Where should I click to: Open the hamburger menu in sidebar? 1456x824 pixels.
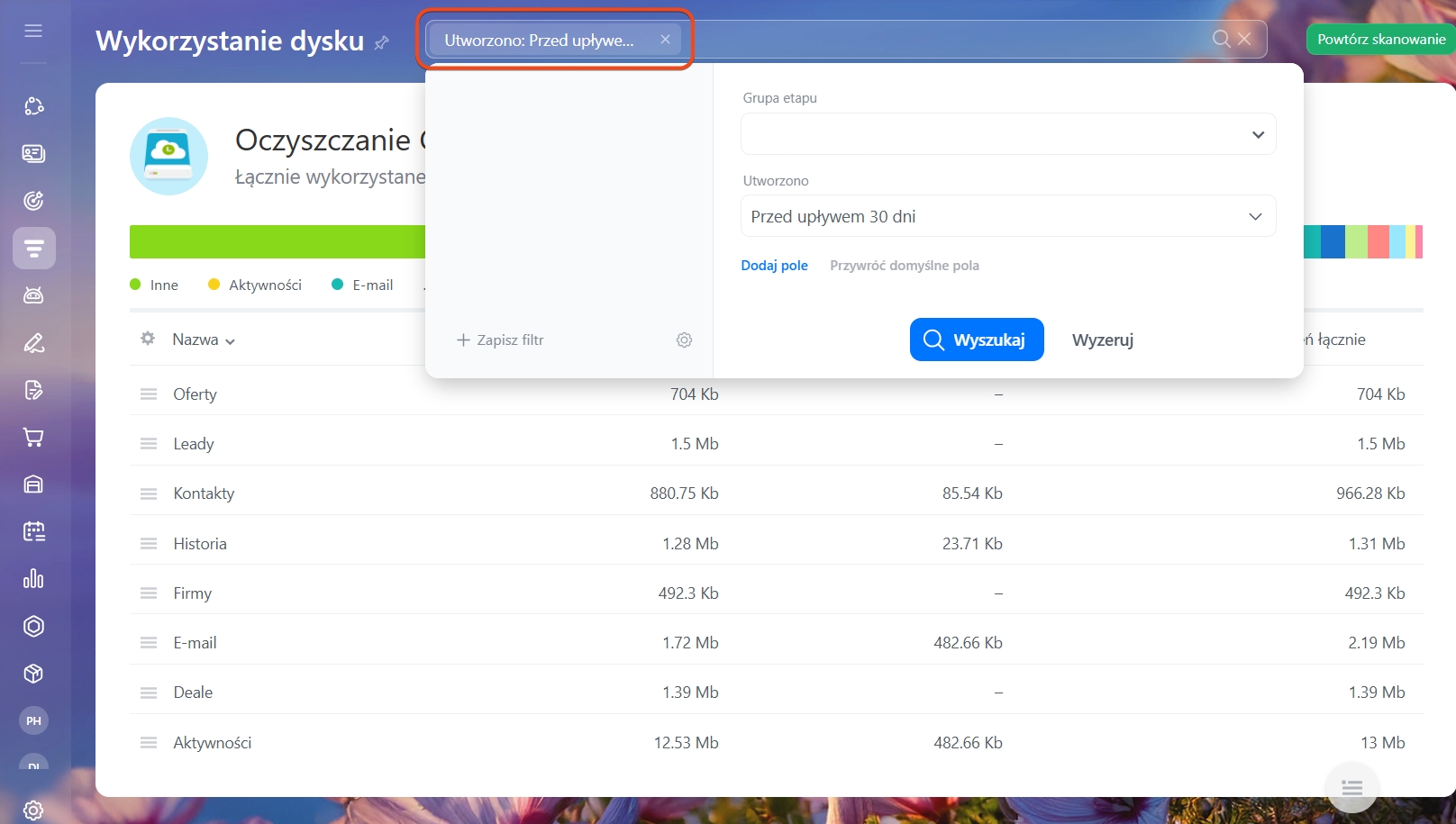coord(33,32)
